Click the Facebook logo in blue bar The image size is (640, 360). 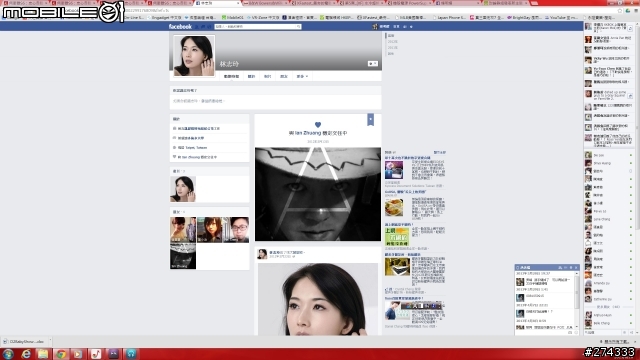click(x=180, y=27)
